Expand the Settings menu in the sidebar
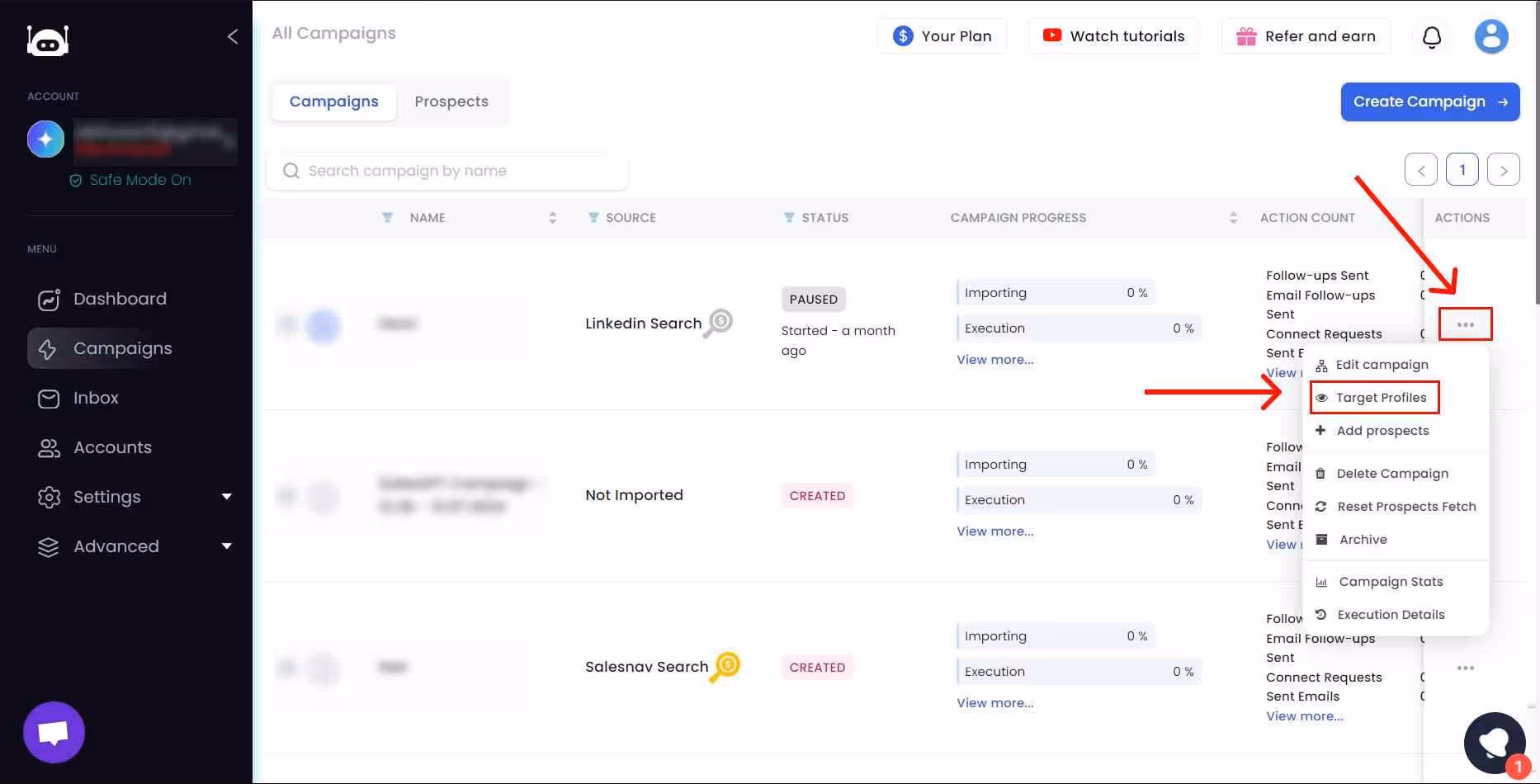This screenshot has height=784, width=1540. coord(106,497)
